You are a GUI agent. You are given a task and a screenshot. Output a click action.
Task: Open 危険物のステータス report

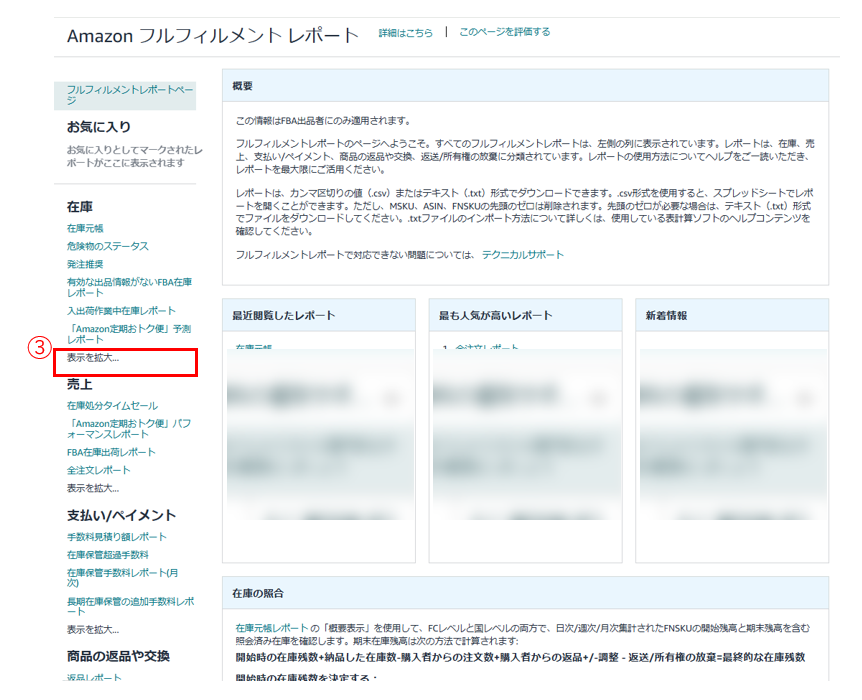click(x=108, y=246)
